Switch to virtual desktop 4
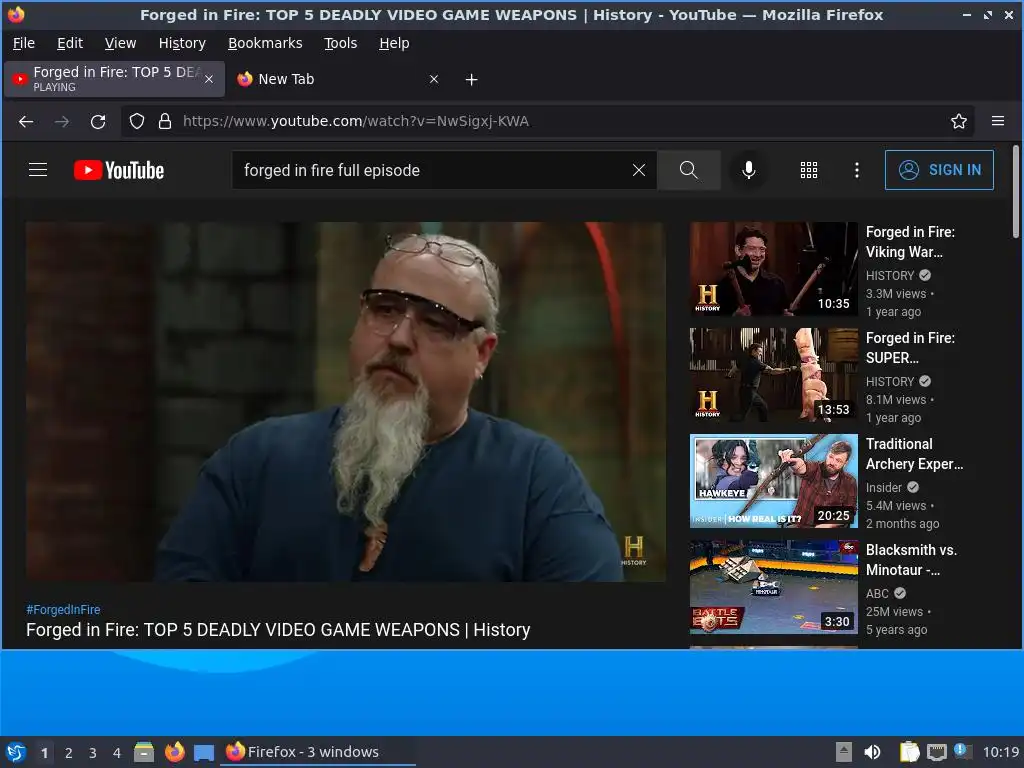Screen dimensions: 1024x768 pos(117,753)
